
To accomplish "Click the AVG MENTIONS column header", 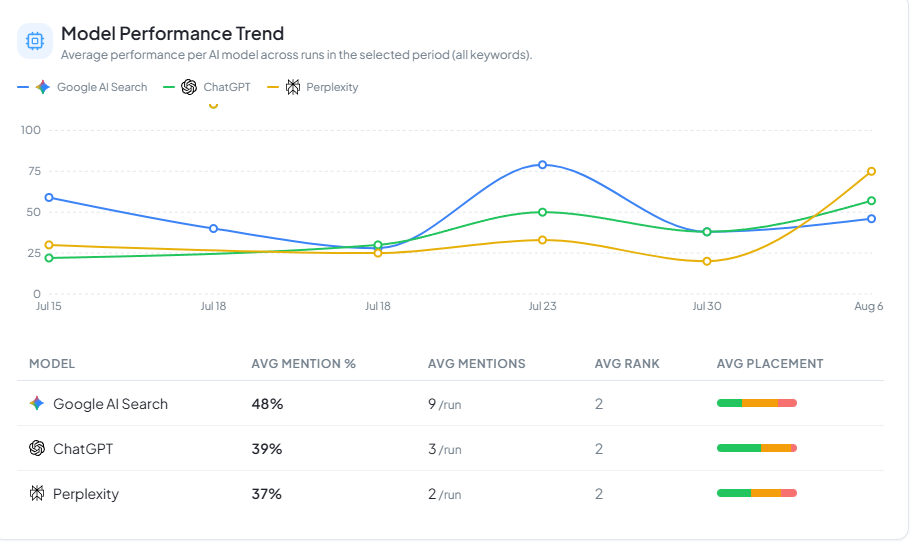I will (x=476, y=364).
